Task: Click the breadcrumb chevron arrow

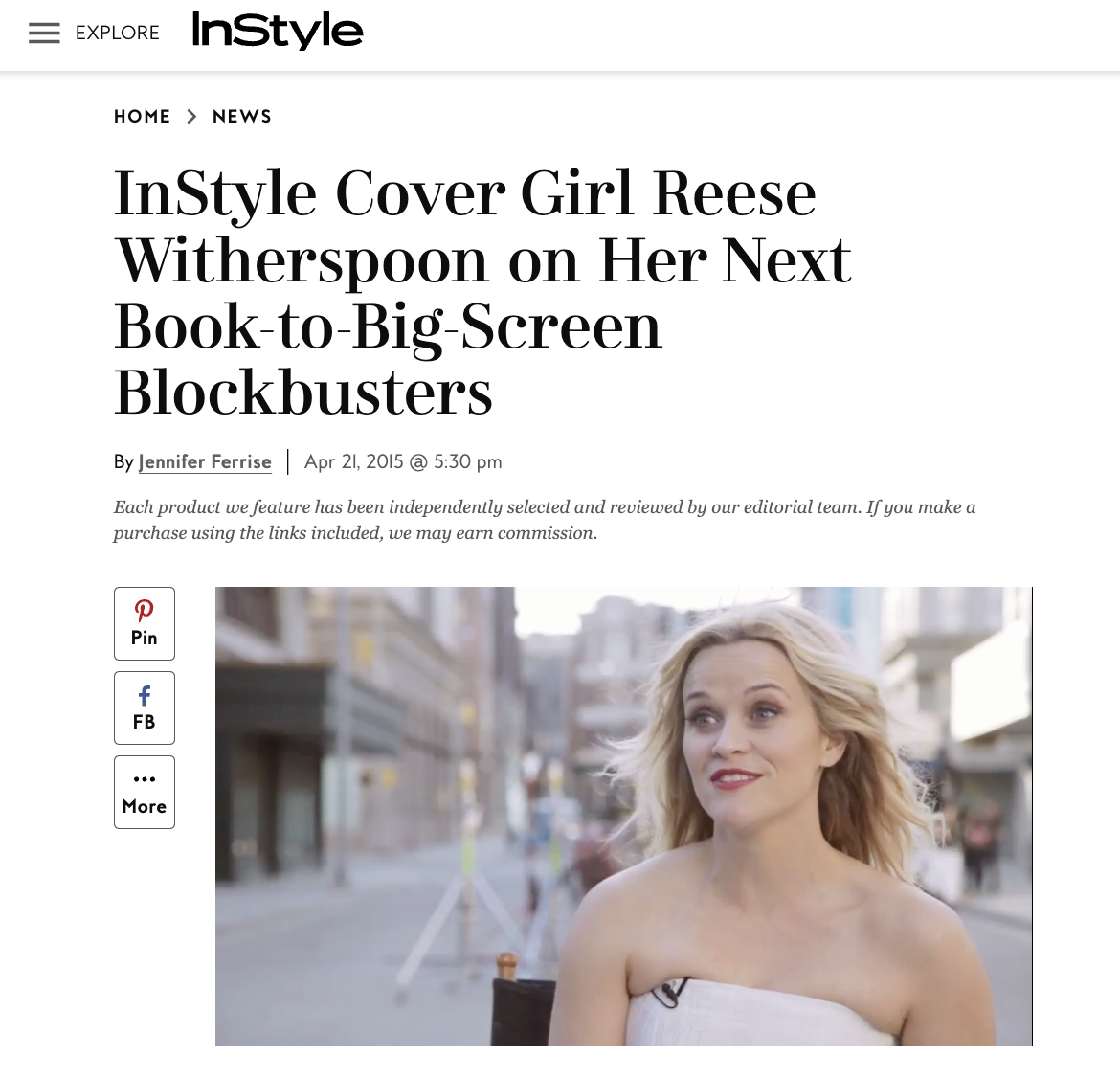Action: [191, 116]
